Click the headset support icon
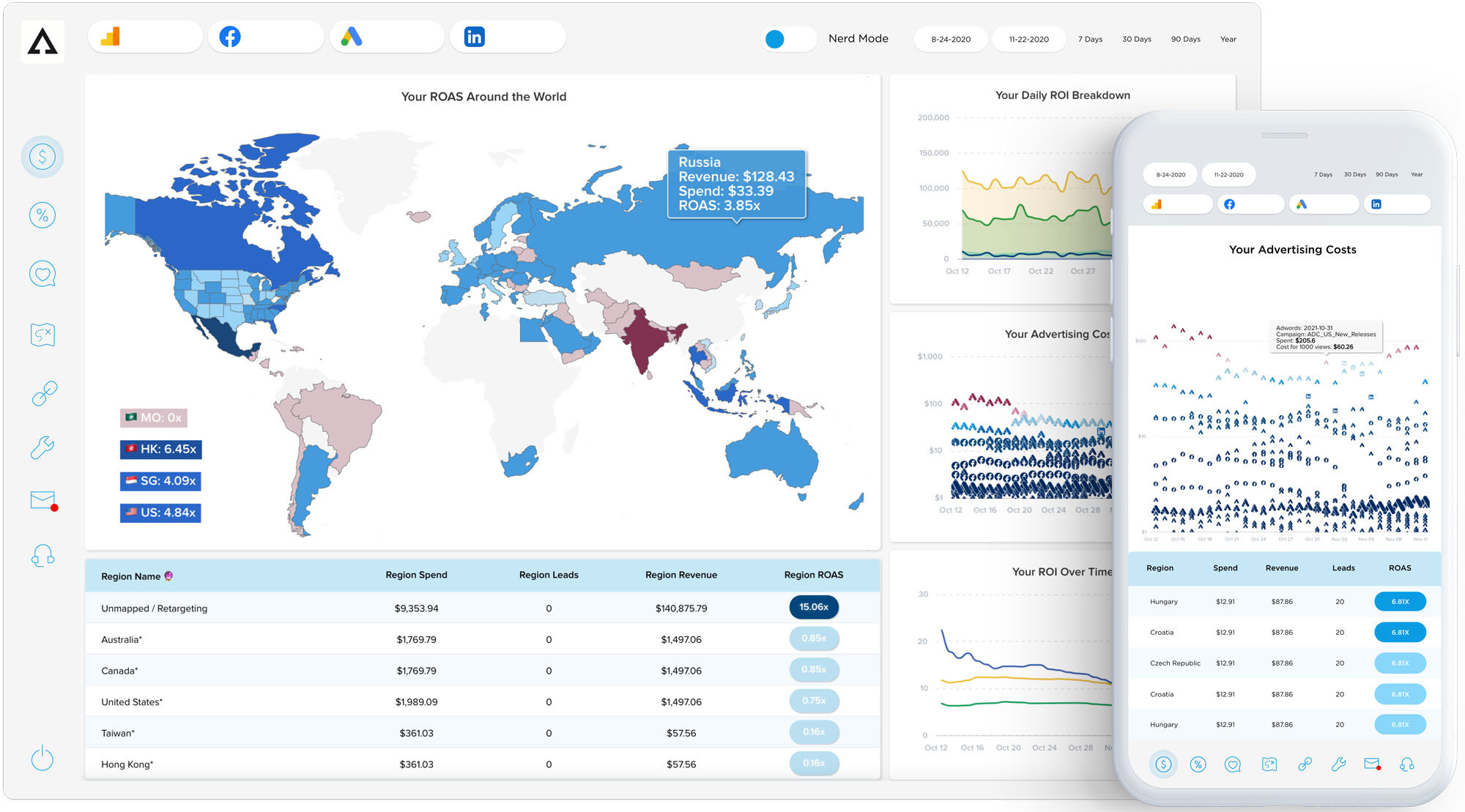This screenshot has height=812, width=1465. click(42, 556)
